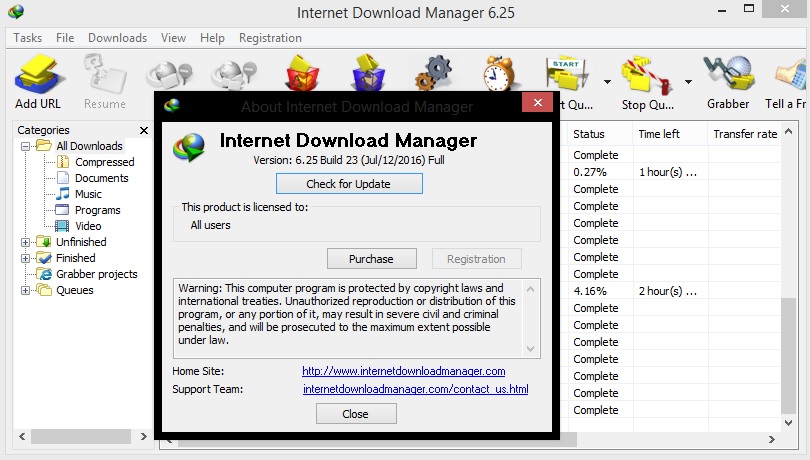Click the Unfinished folder icon
Screen dimensions: 810x460
45,242
